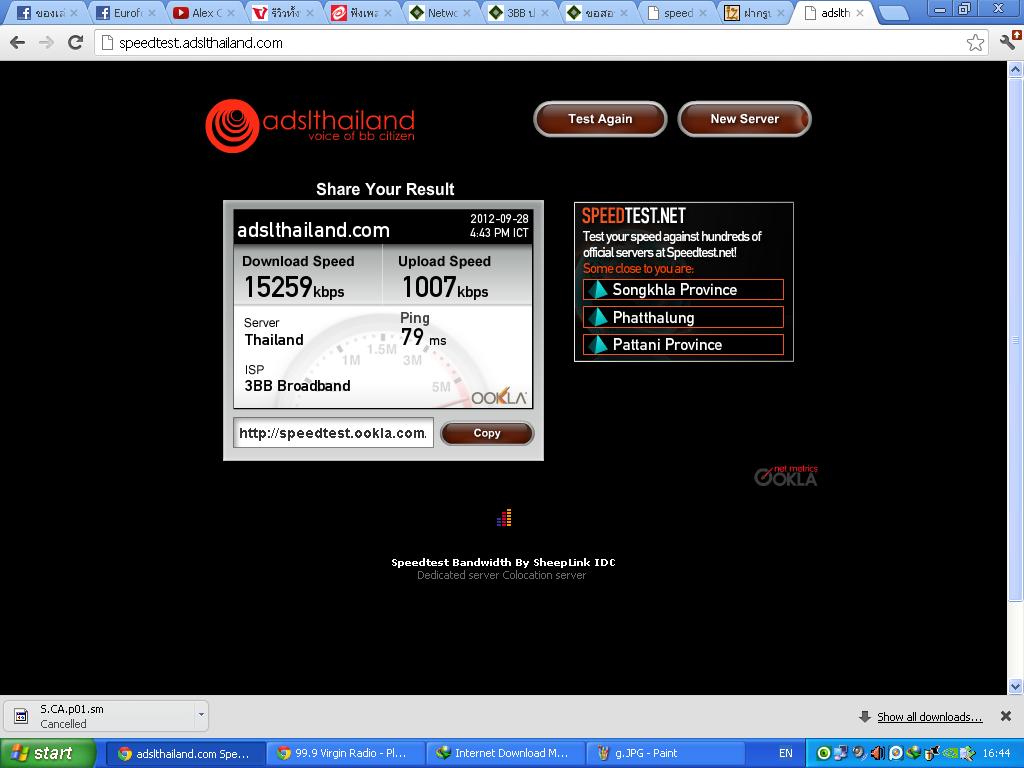Open Songkhla Province server link
The height and width of the screenshot is (768, 1024).
[683, 290]
